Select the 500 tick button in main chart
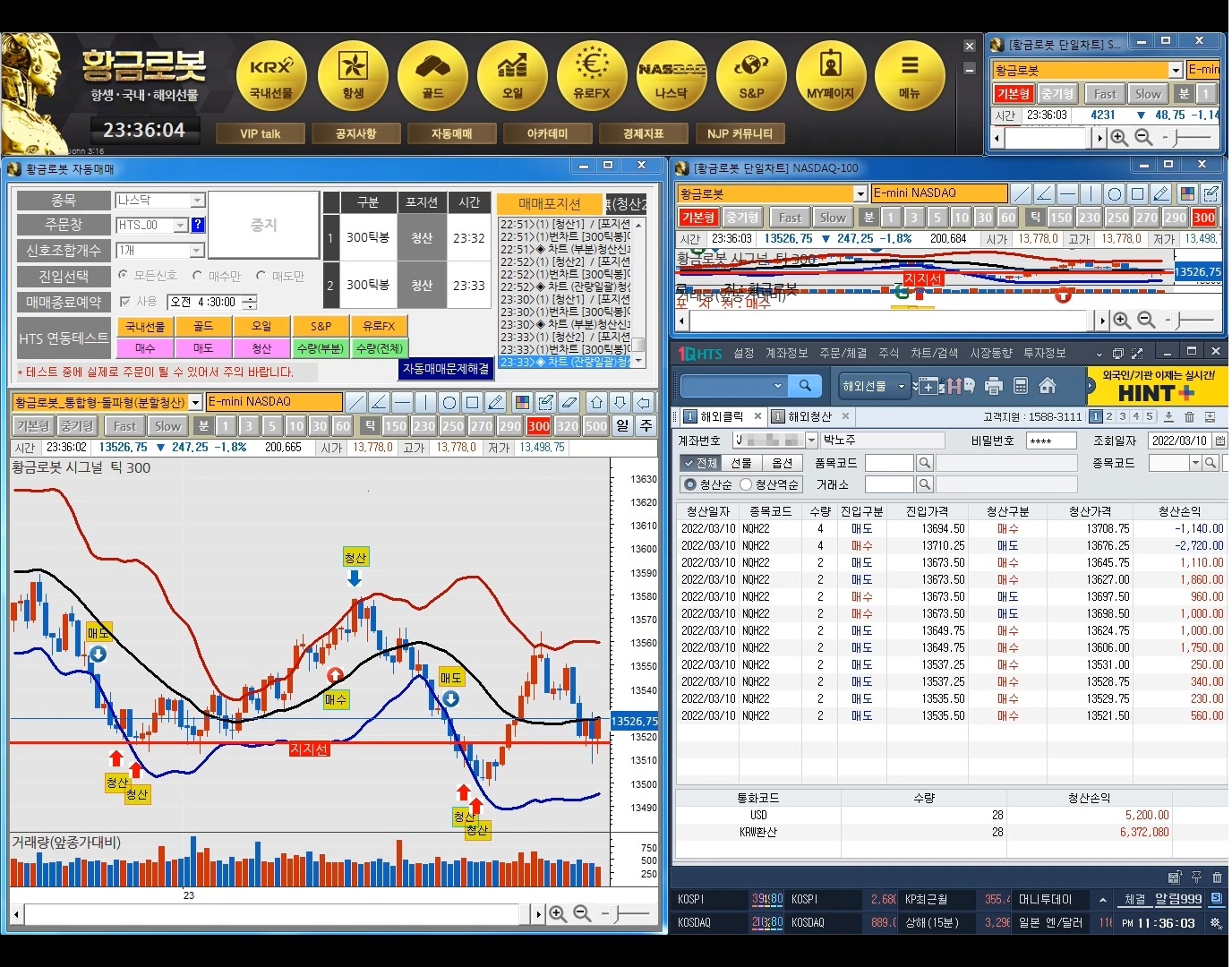The image size is (1232, 967). (595, 426)
